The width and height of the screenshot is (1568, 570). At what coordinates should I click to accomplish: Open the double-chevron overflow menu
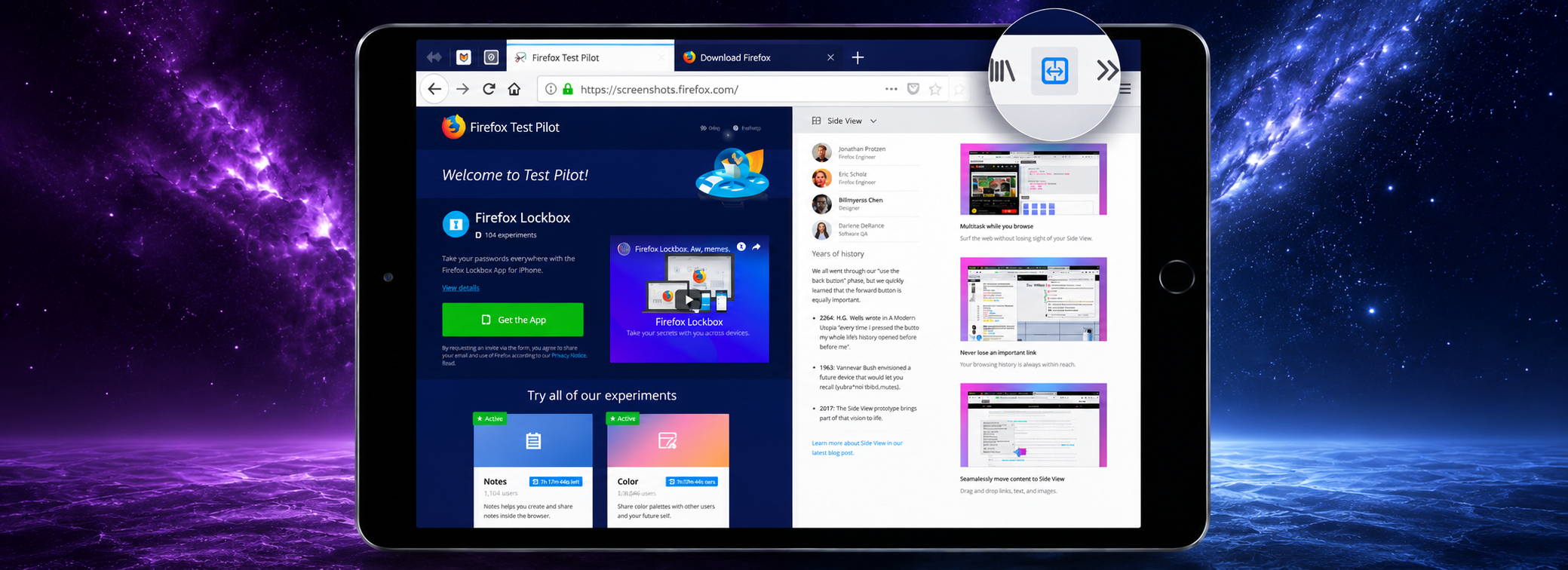(1107, 71)
